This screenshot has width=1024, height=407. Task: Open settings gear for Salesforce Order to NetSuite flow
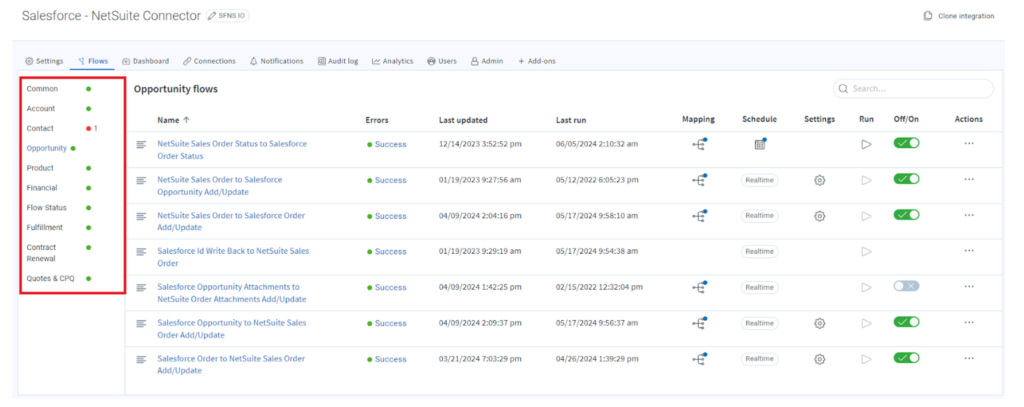coord(819,359)
